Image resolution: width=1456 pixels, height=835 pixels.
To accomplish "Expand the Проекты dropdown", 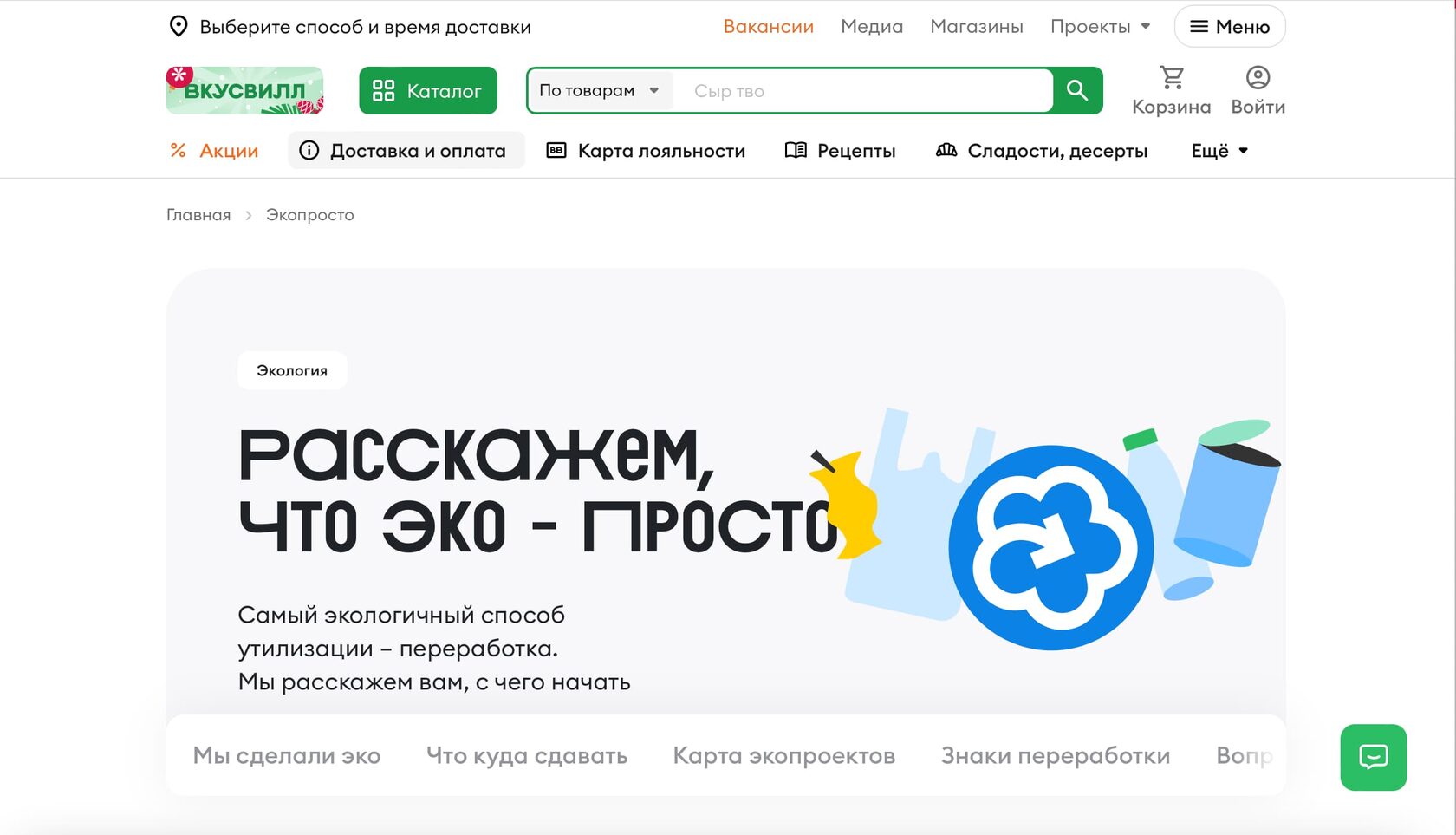I will pos(1100,27).
